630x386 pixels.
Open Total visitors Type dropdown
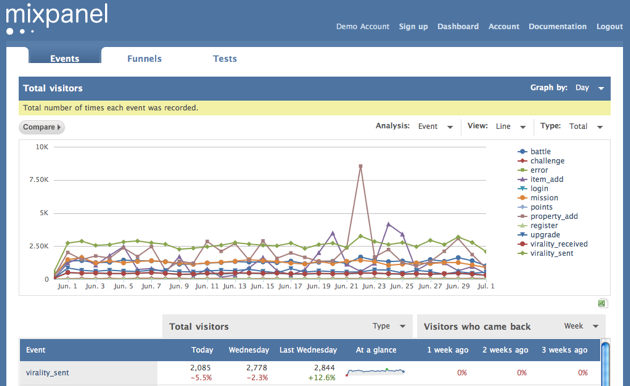pyautogui.click(x=389, y=326)
